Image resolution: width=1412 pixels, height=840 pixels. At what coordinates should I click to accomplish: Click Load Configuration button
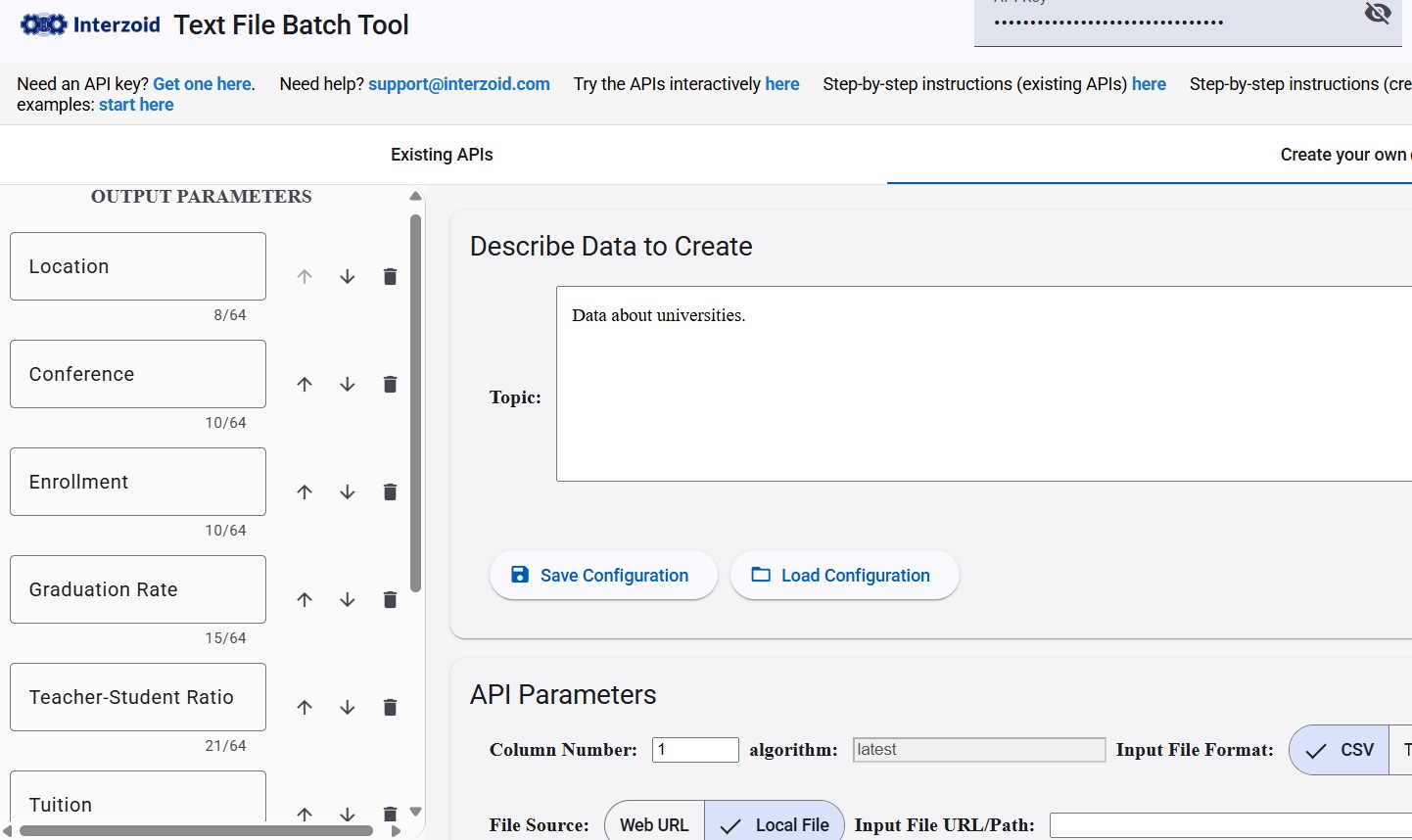click(x=844, y=576)
